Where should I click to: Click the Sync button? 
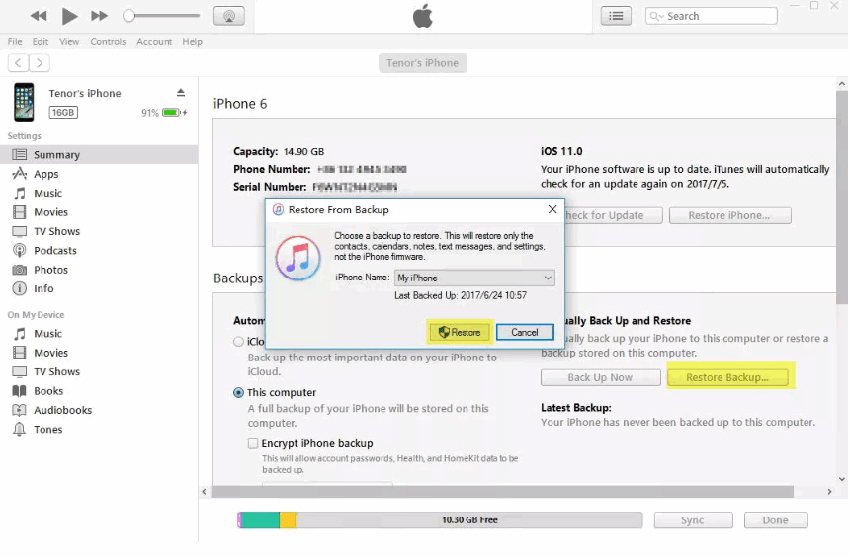[693, 520]
